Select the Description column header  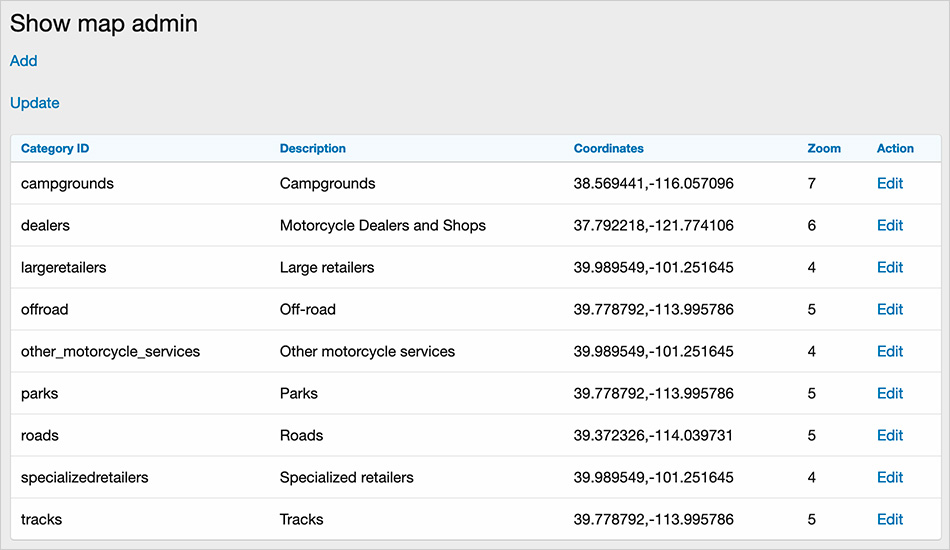[x=312, y=149]
